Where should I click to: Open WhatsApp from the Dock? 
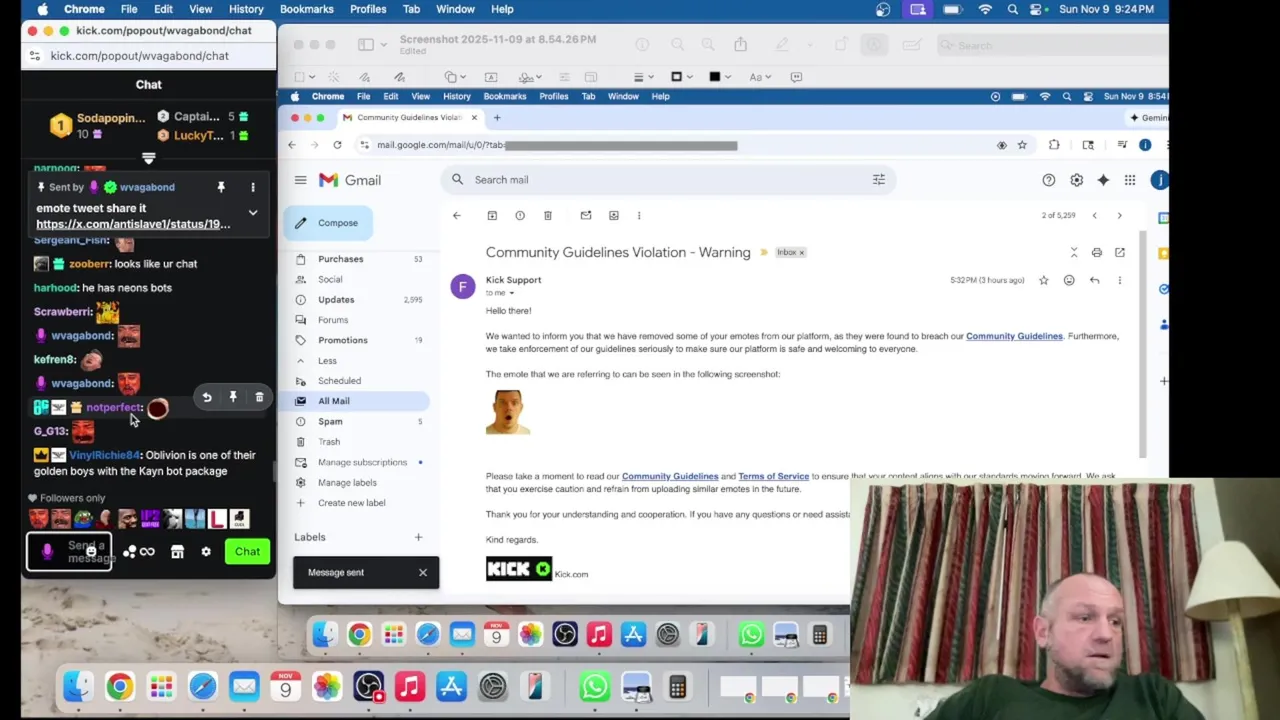[x=594, y=686]
